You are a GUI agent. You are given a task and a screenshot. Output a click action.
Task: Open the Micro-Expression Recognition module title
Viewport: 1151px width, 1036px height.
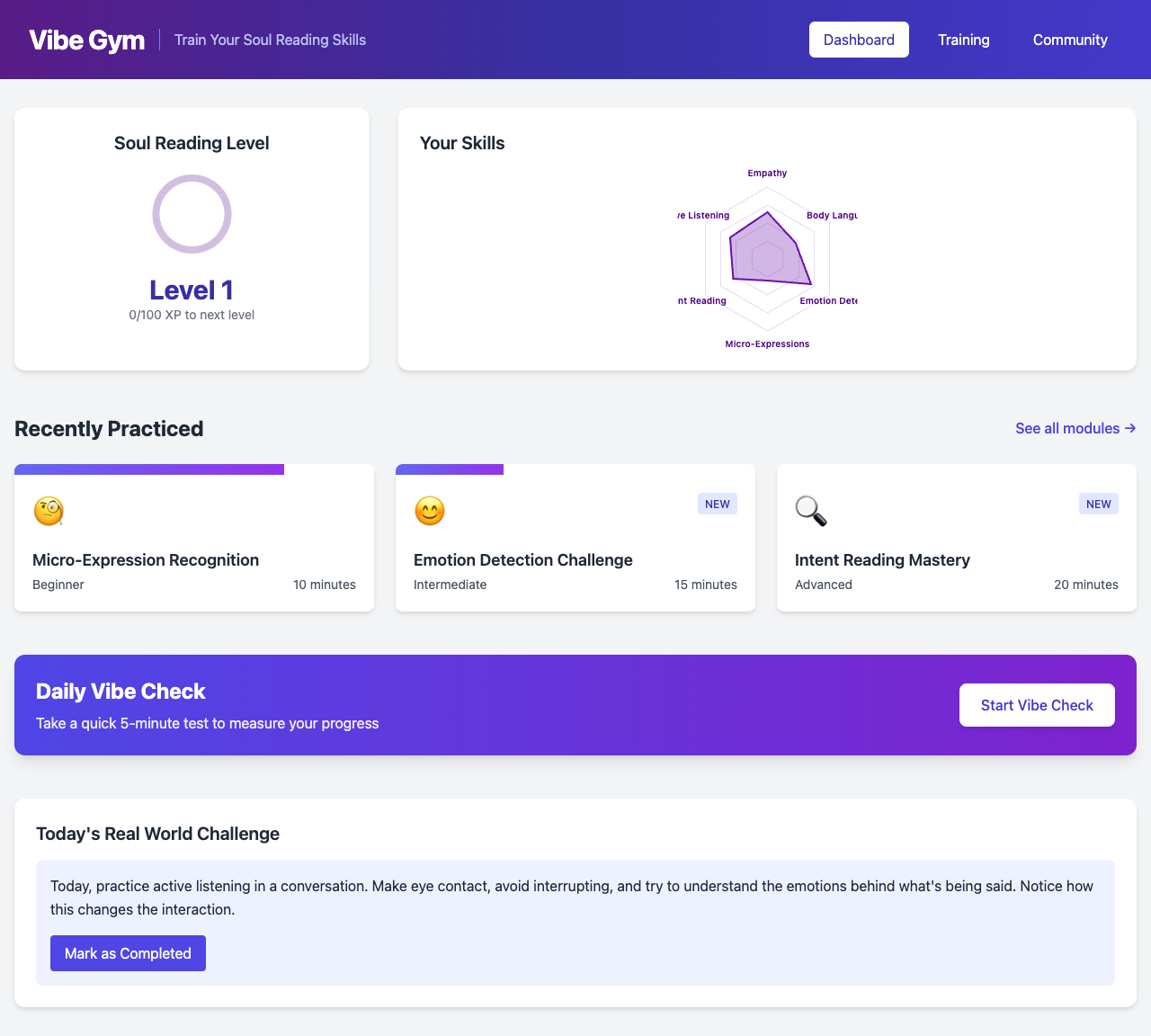tap(146, 560)
